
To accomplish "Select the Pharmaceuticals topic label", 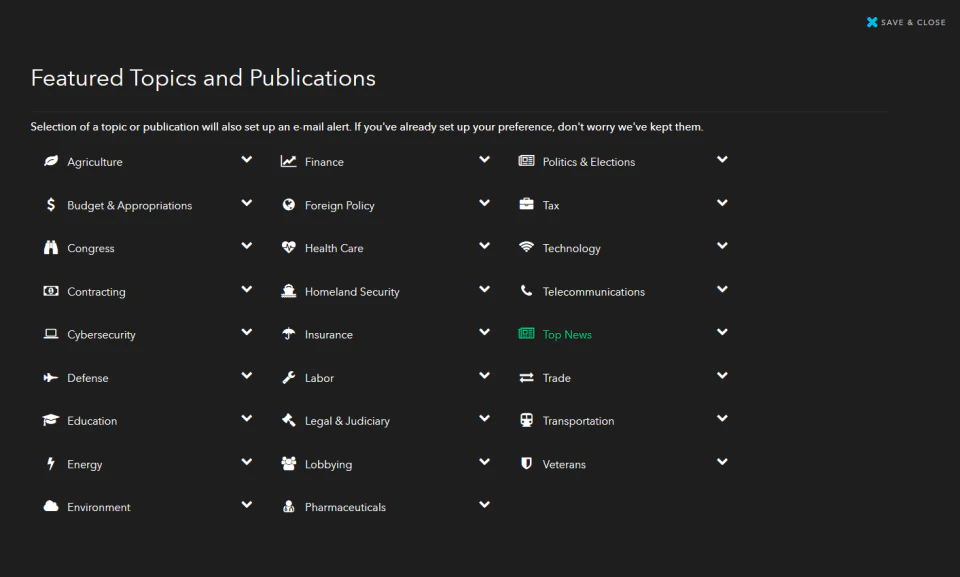I will [x=345, y=507].
